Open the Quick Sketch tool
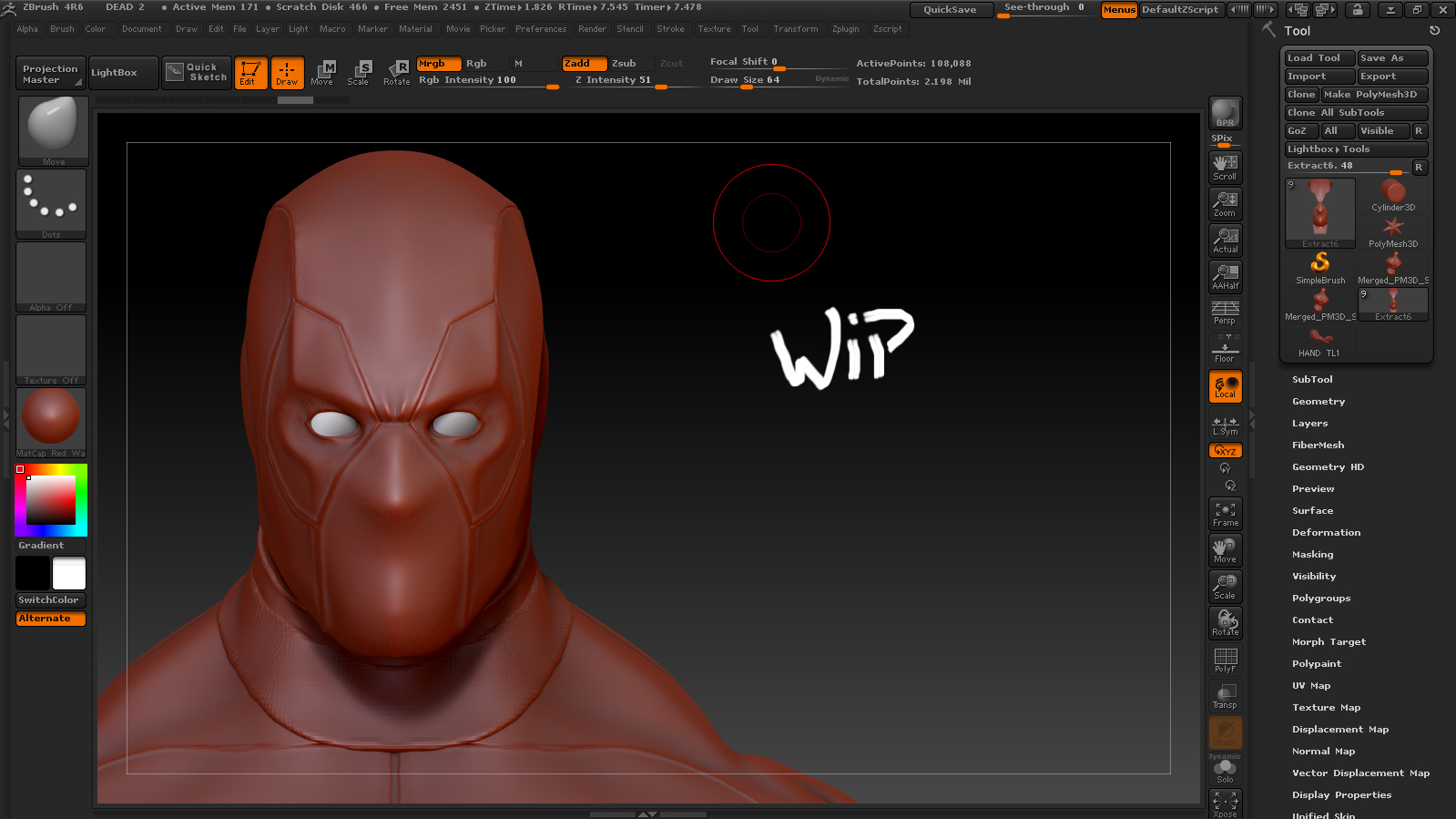This screenshot has height=819, width=1456. pos(197,73)
